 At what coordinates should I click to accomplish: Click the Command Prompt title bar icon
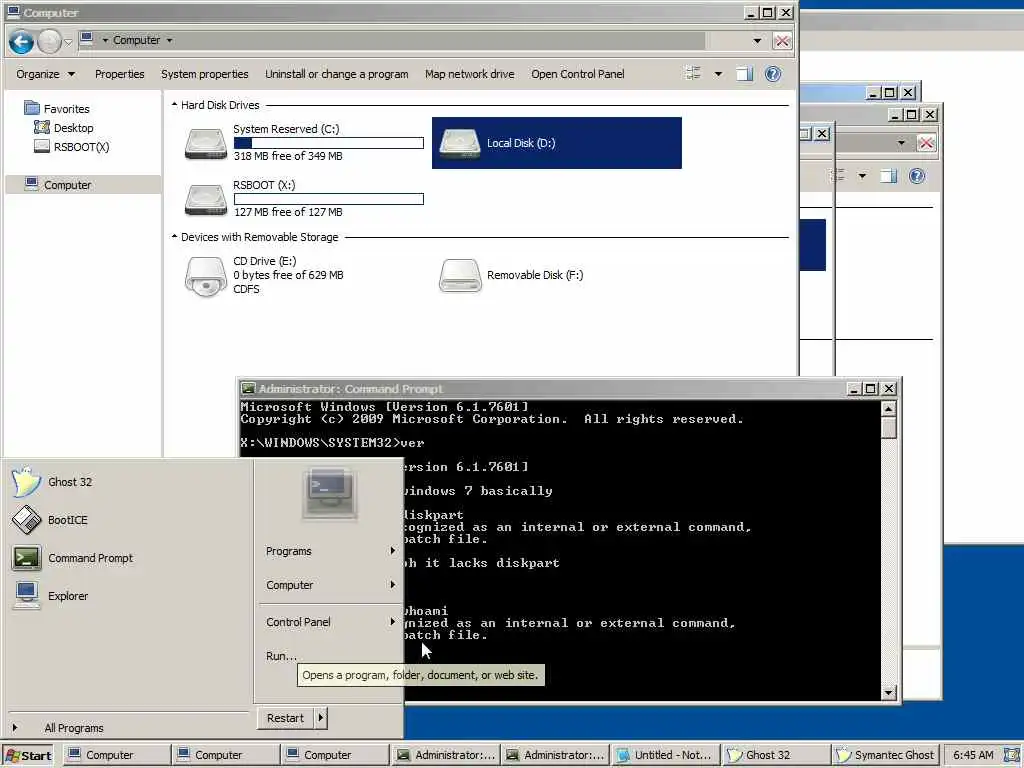pyautogui.click(x=248, y=389)
